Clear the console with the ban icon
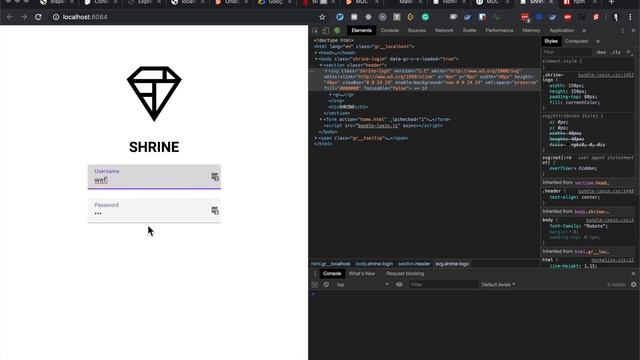 [x=326, y=284]
